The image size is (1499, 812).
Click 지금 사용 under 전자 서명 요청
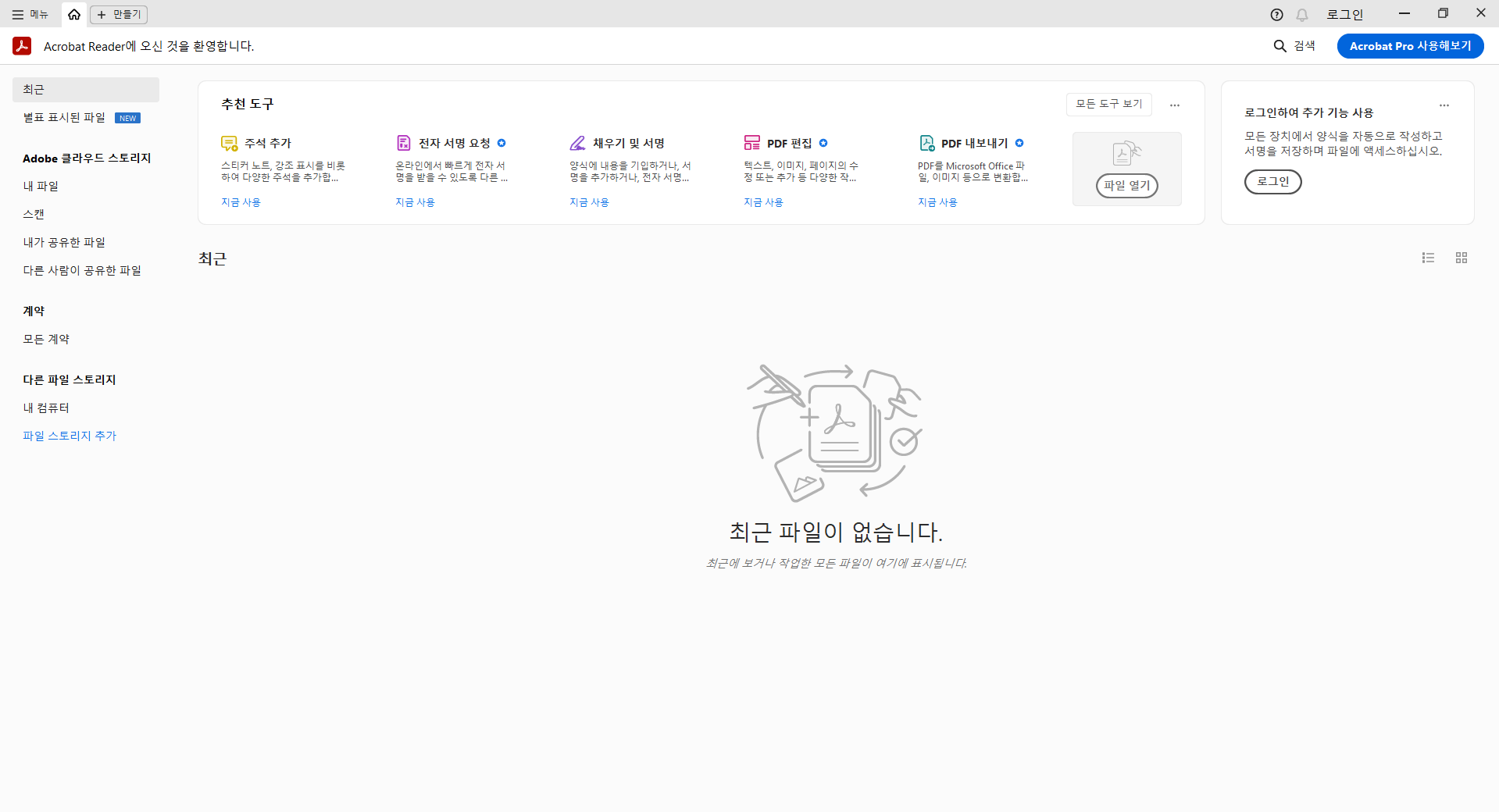[415, 202]
